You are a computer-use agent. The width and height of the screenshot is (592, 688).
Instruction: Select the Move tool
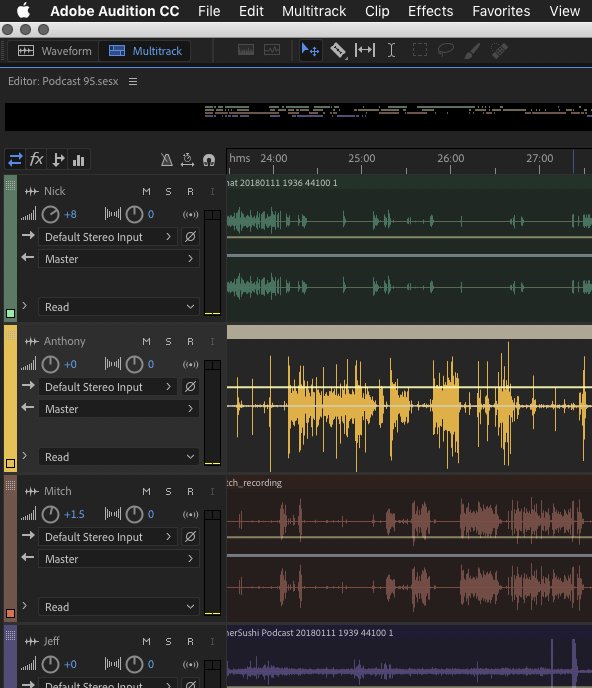[x=310, y=50]
